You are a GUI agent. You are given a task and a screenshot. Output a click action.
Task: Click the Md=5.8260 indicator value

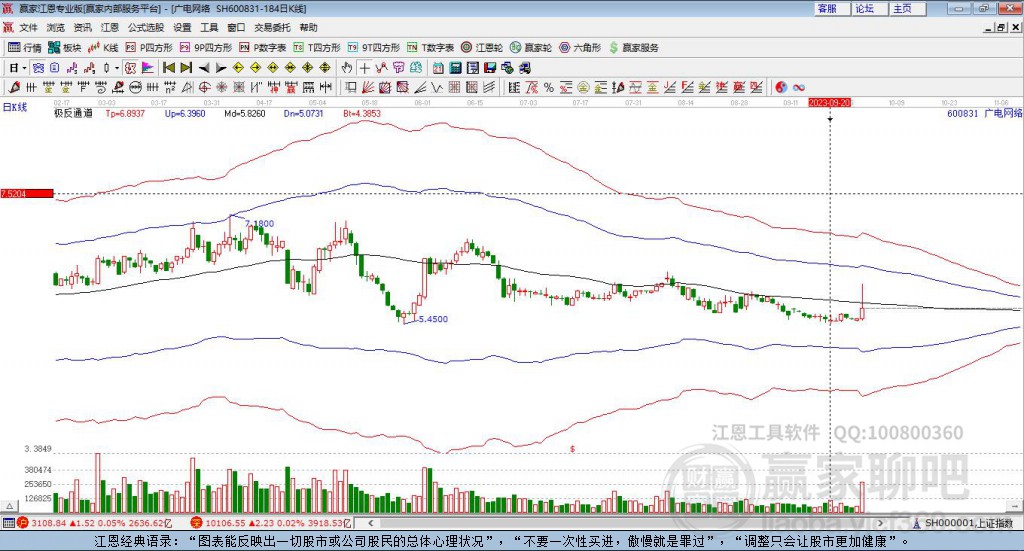pyautogui.click(x=245, y=113)
